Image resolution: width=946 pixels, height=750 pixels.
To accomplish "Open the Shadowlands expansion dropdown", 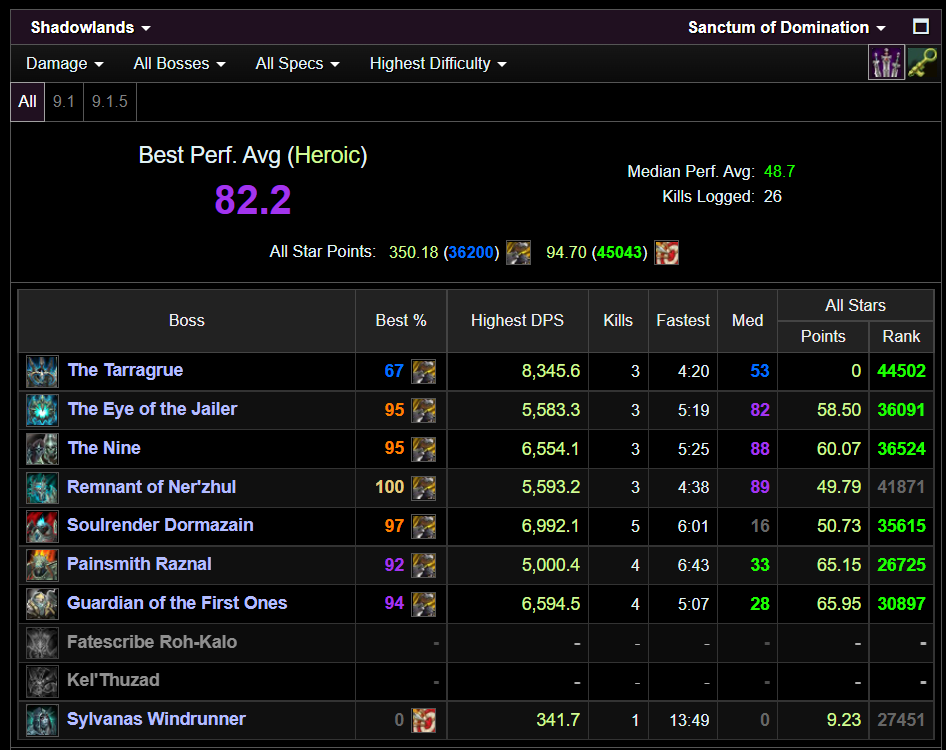I will (90, 28).
